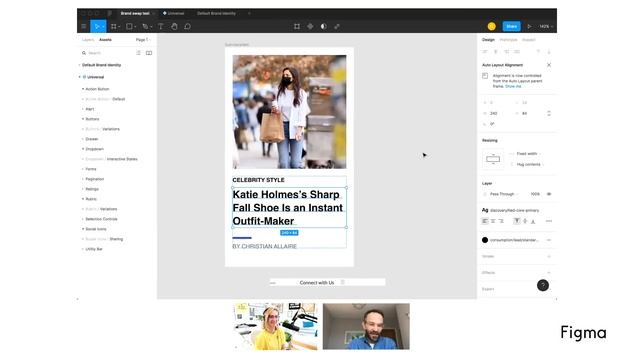Open Frame tool options dropdown arrow
This screenshot has height=360, width=640.
coord(119,27)
